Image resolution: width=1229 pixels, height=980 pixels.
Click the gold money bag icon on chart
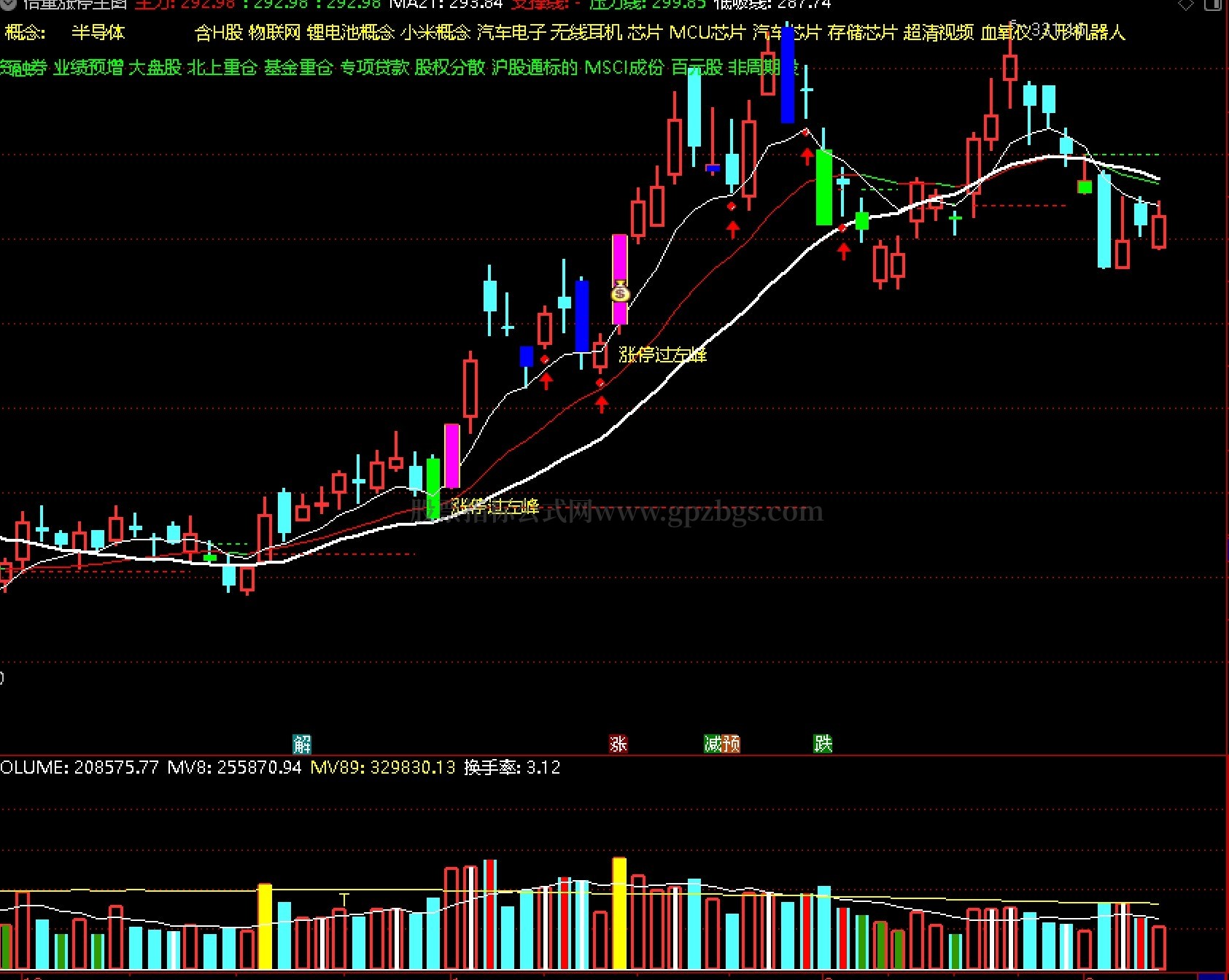(x=620, y=292)
